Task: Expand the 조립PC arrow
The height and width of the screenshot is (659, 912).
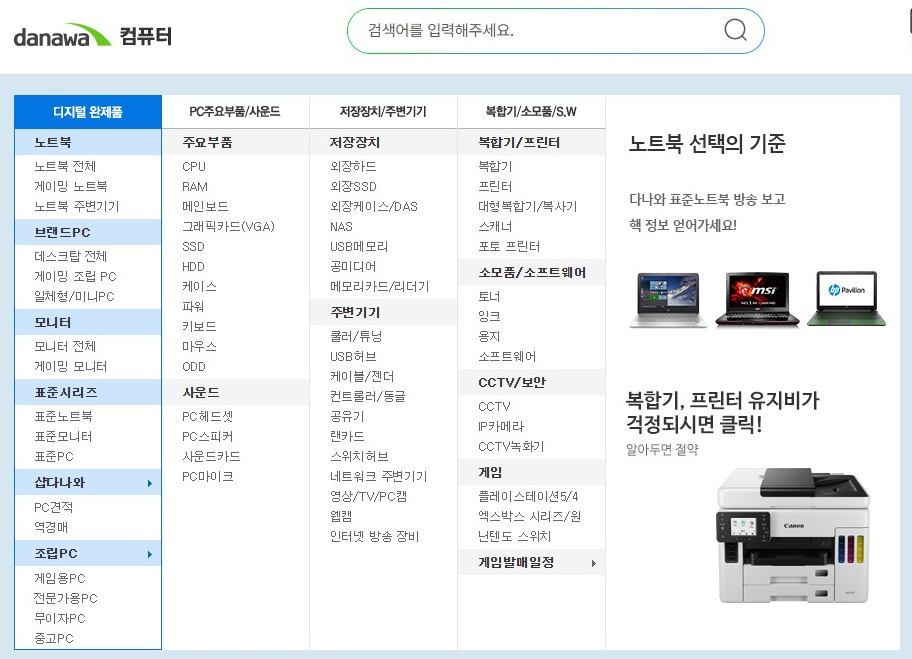Action: tap(149, 554)
